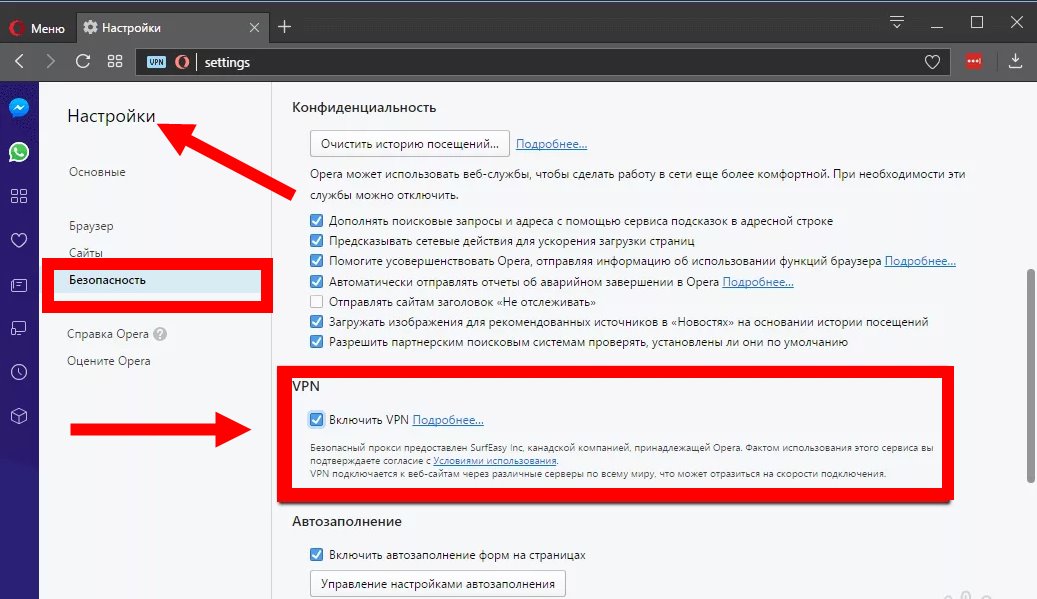Viewport: 1037px width, 599px height.
Task: Click help question mark icon beside Справка Opera
Action: pyautogui.click(x=160, y=334)
